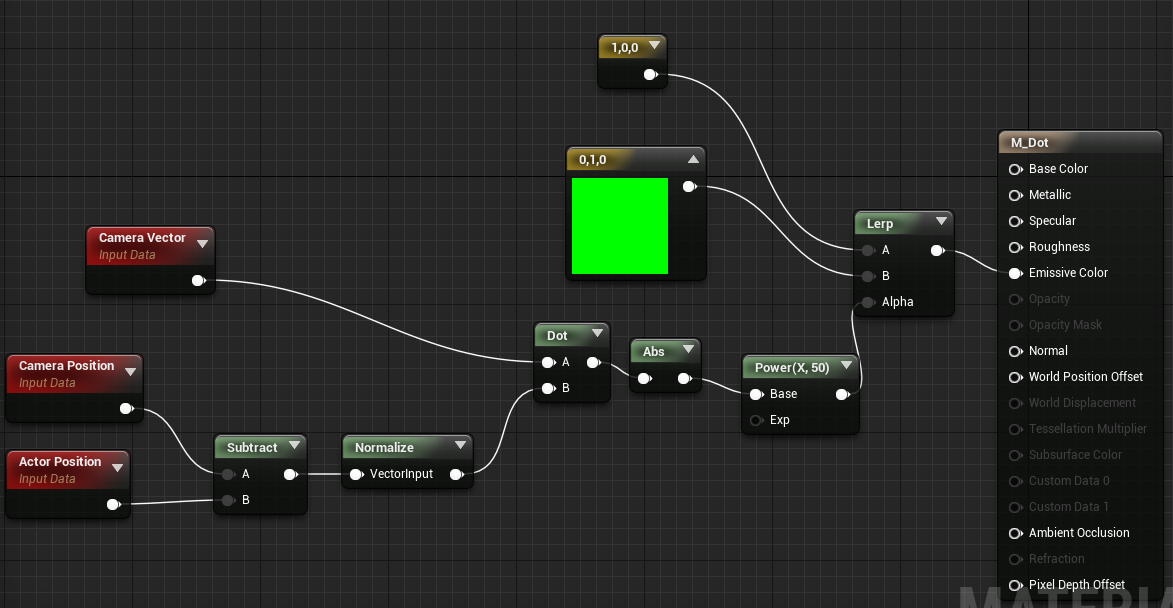Click the Pixel Depth Offset pin

pyautogui.click(x=1016, y=586)
